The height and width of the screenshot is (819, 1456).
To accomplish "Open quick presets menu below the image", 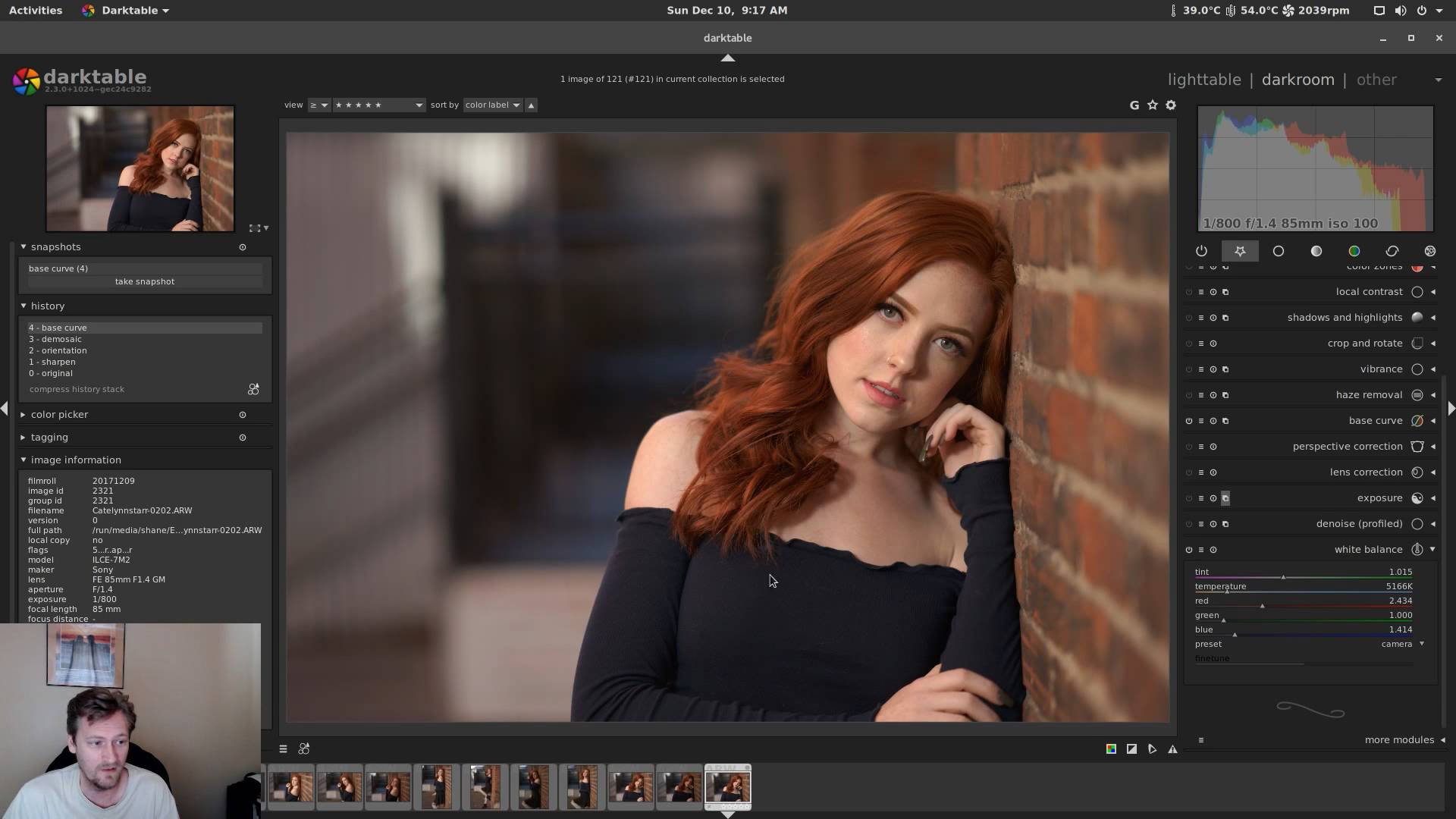I will [283, 749].
